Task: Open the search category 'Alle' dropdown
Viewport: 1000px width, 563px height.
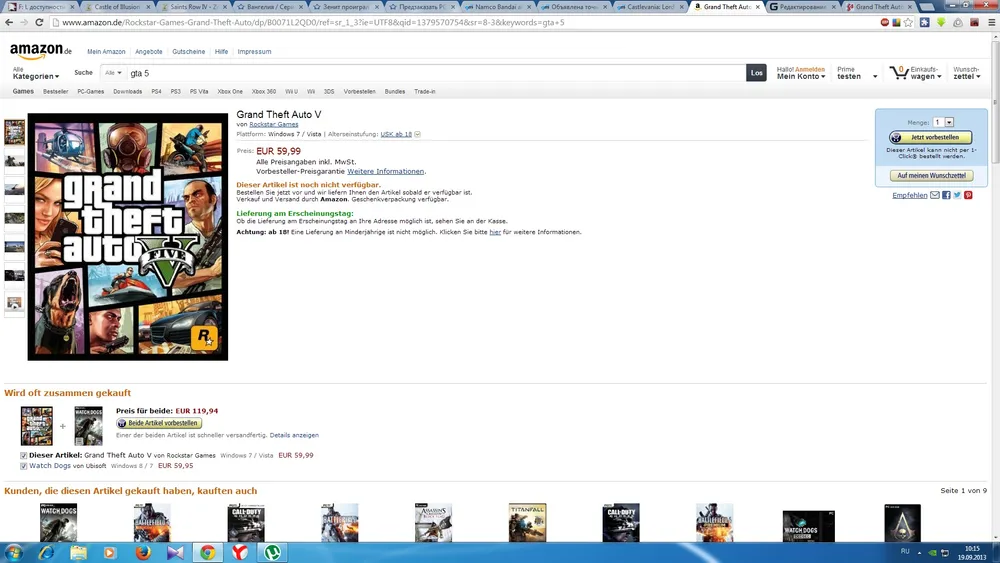Action: click(x=113, y=73)
